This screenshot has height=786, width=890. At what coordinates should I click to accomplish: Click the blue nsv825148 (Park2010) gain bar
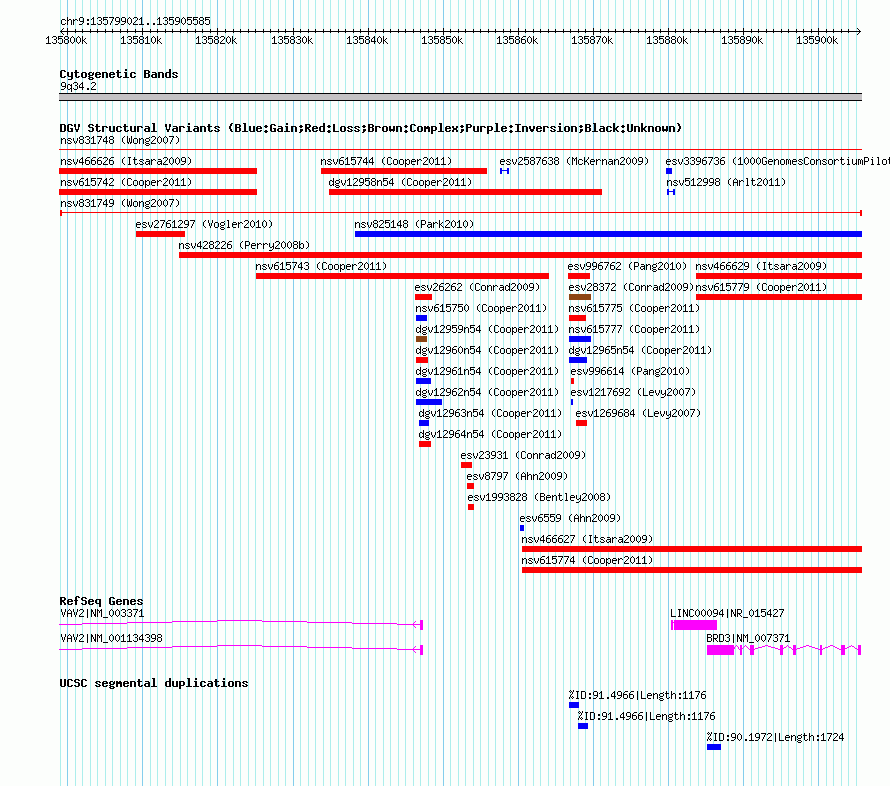(608, 234)
